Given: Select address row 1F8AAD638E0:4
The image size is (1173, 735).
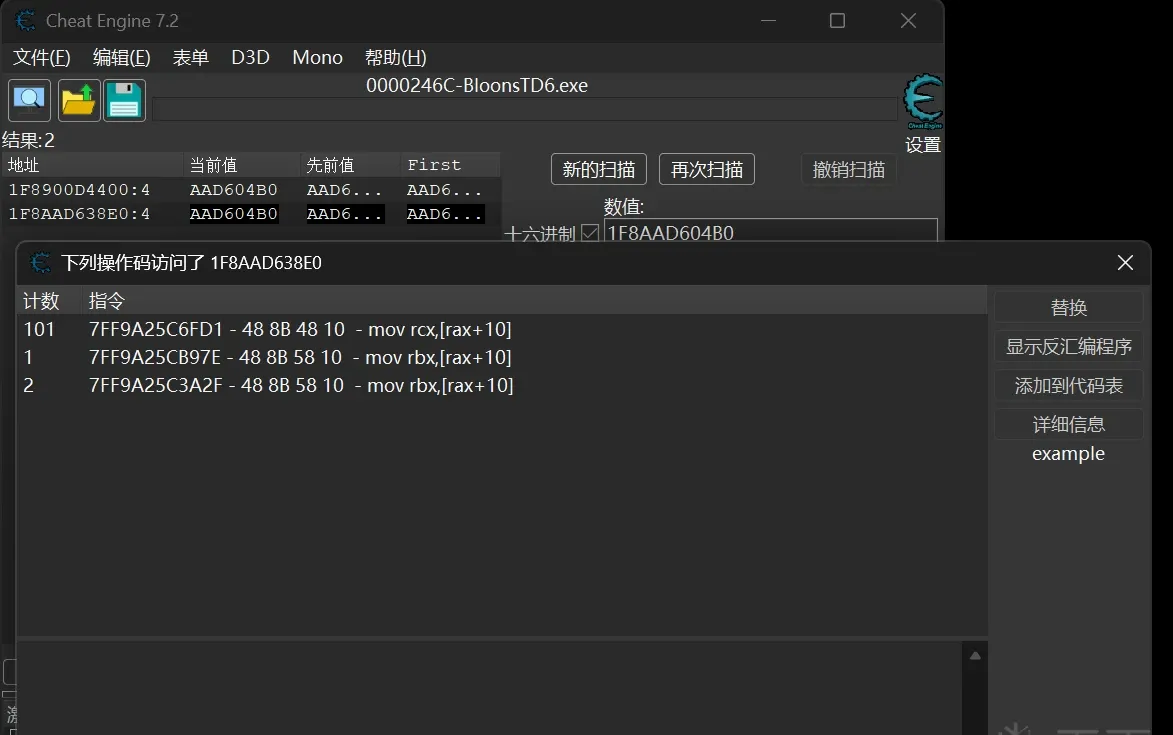Looking at the screenshot, I should [251, 214].
